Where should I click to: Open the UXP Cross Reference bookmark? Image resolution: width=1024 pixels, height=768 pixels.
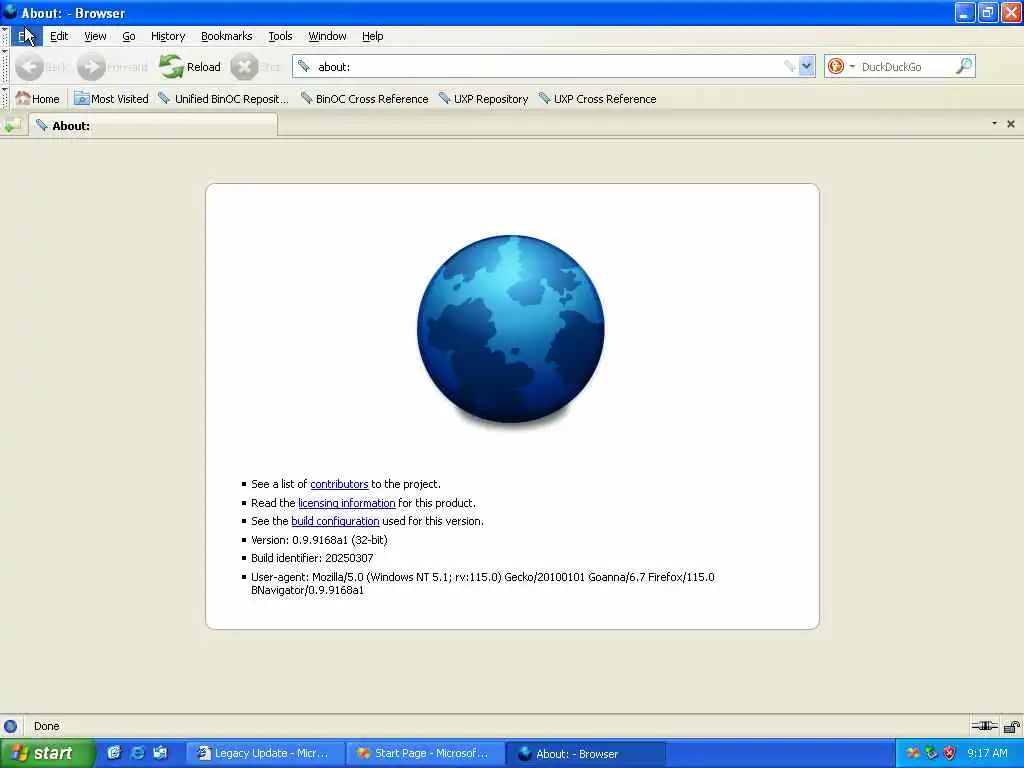point(598,99)
